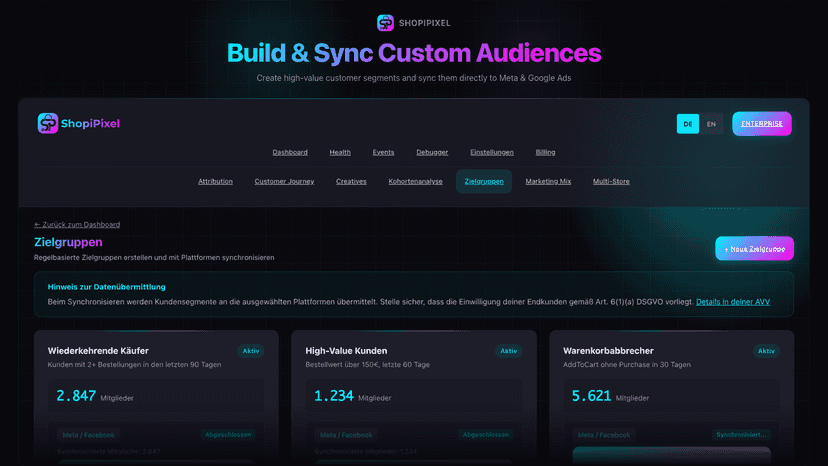828x466 pixels.
Task: Switch to the Marketing Mix tab
Action: 548,181
